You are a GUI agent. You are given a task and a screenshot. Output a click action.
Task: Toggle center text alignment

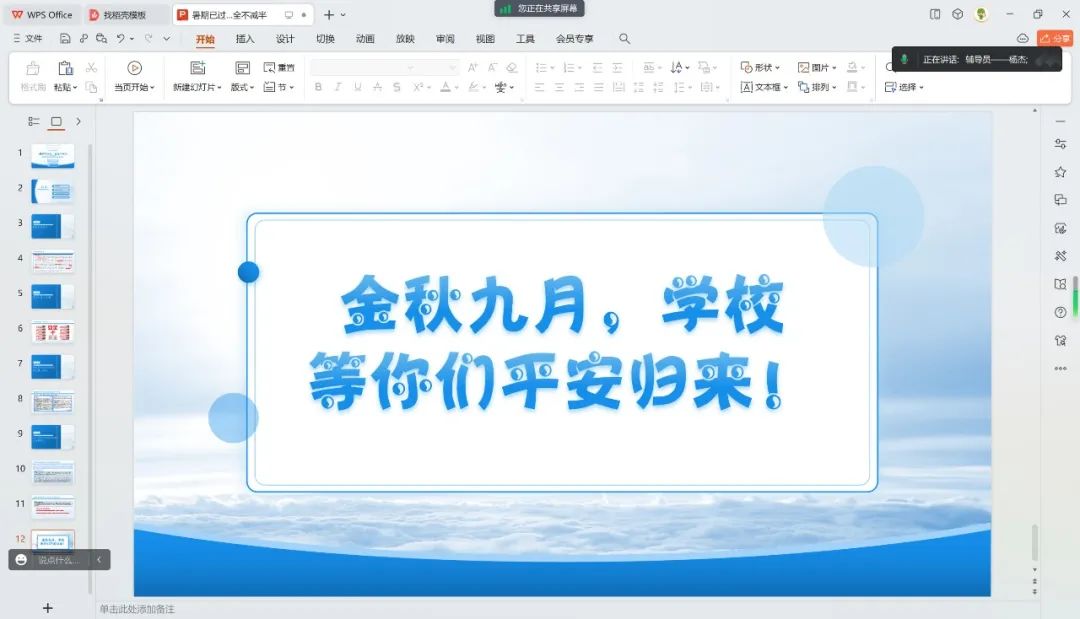pos(559,87)
